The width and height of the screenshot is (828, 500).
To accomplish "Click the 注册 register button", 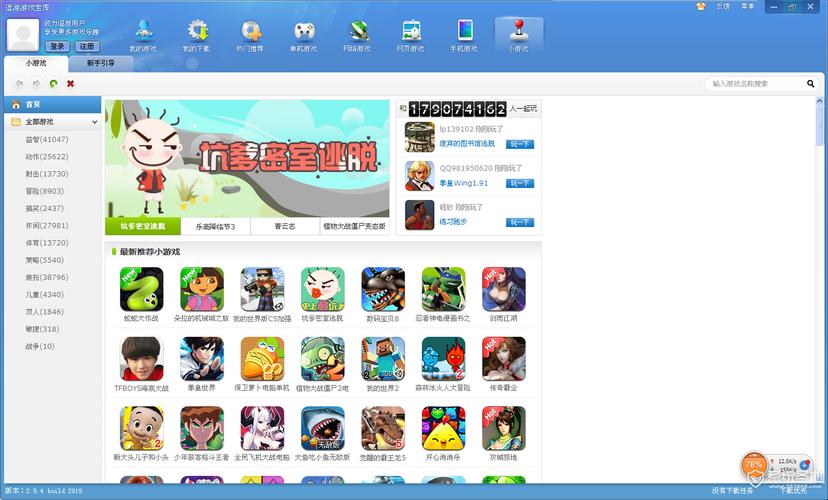I will [87, 46].
